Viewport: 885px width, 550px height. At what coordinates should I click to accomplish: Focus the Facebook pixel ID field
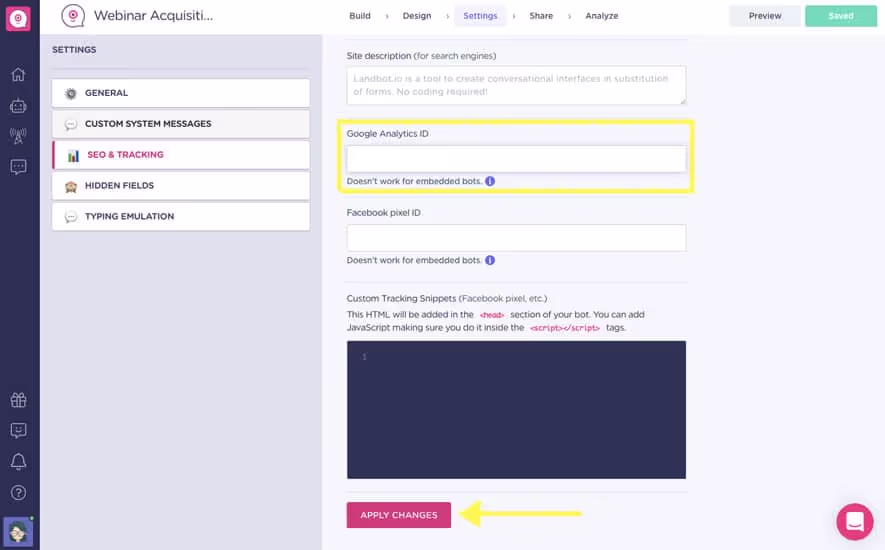(x=516, y=238)
